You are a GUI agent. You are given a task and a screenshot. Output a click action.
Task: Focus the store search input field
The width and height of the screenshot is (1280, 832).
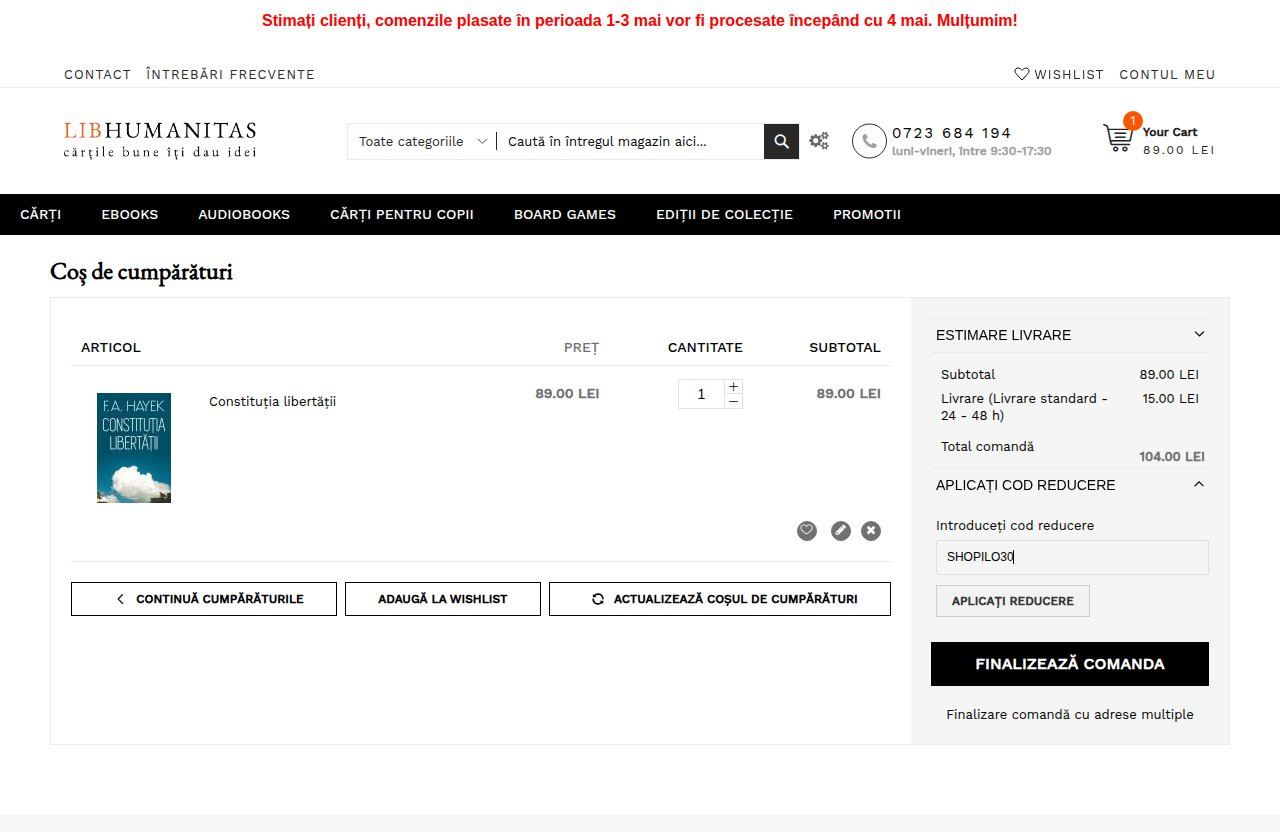click(x=630, y=141)
